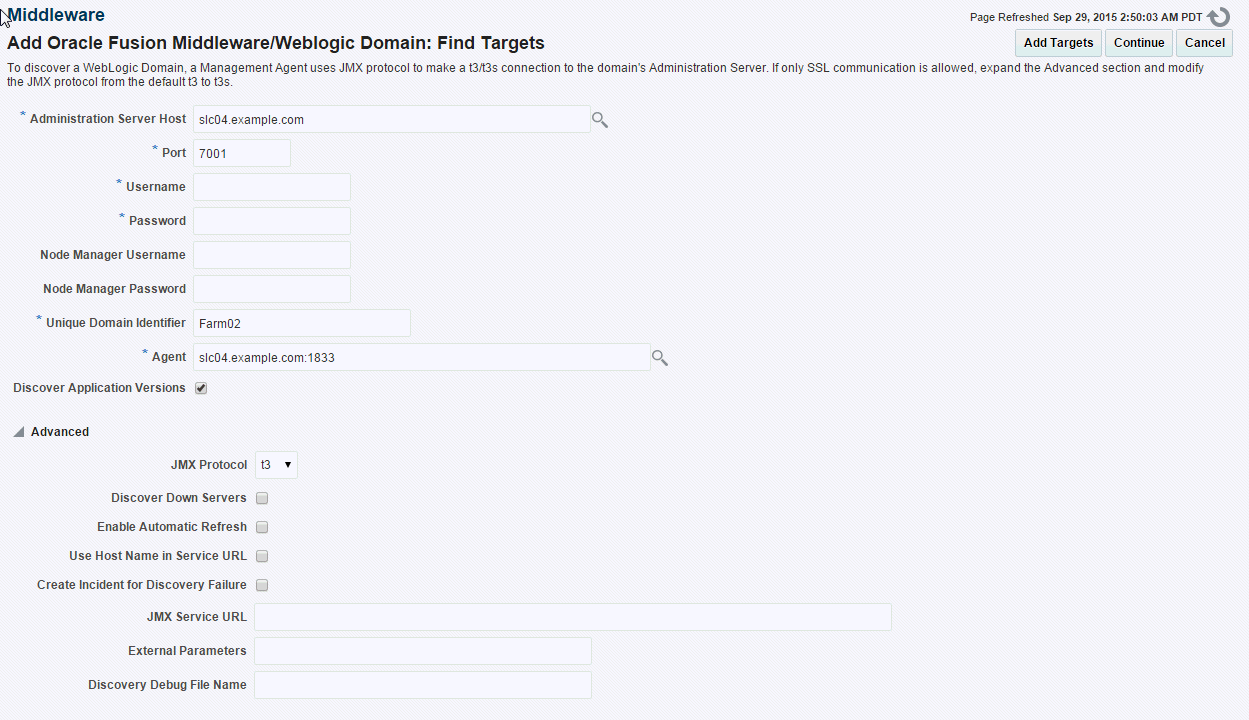Cancel the find targets wizard

[1204, 43]
